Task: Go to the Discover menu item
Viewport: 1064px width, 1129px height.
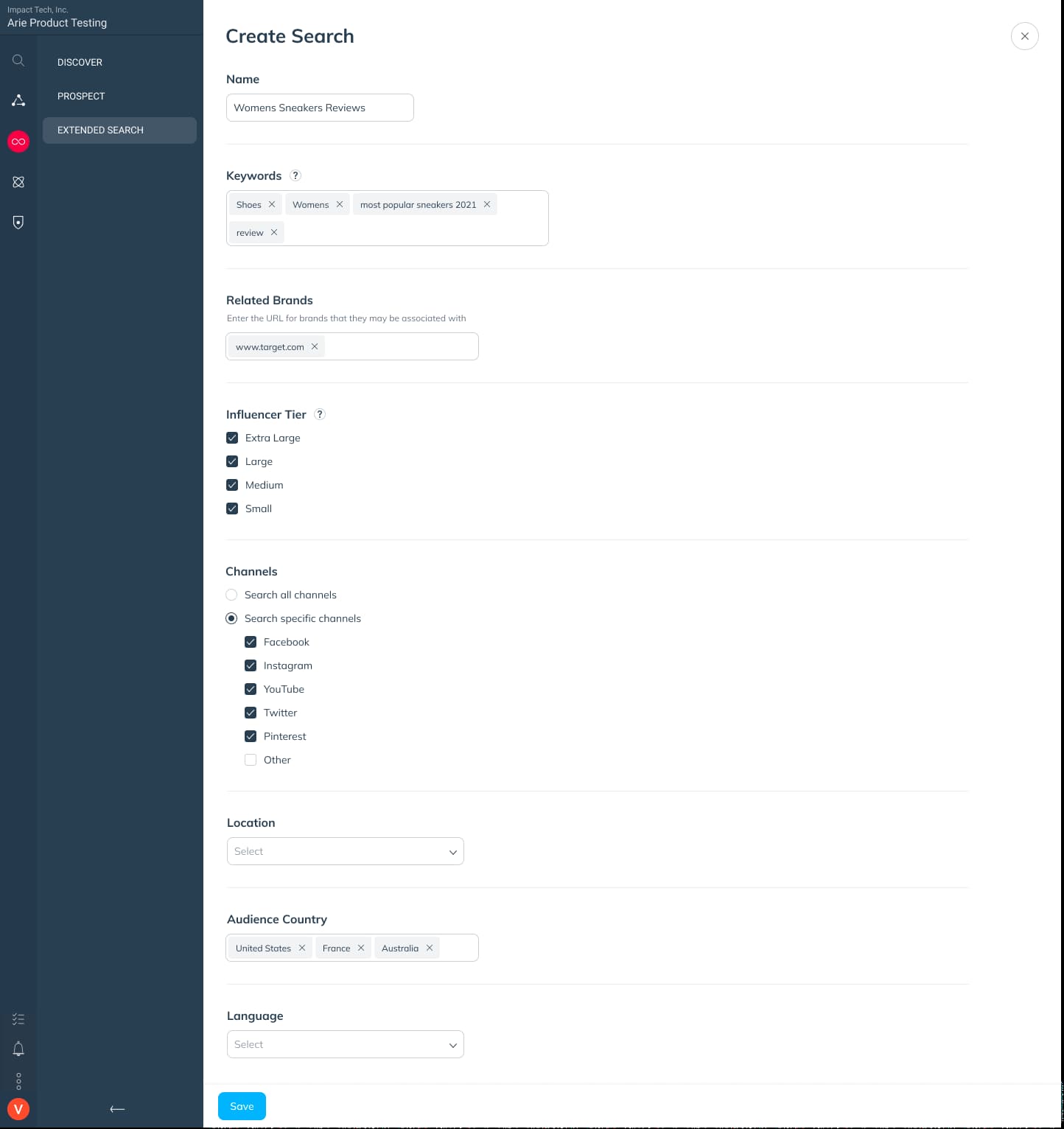Action: [x=80, y=63]
